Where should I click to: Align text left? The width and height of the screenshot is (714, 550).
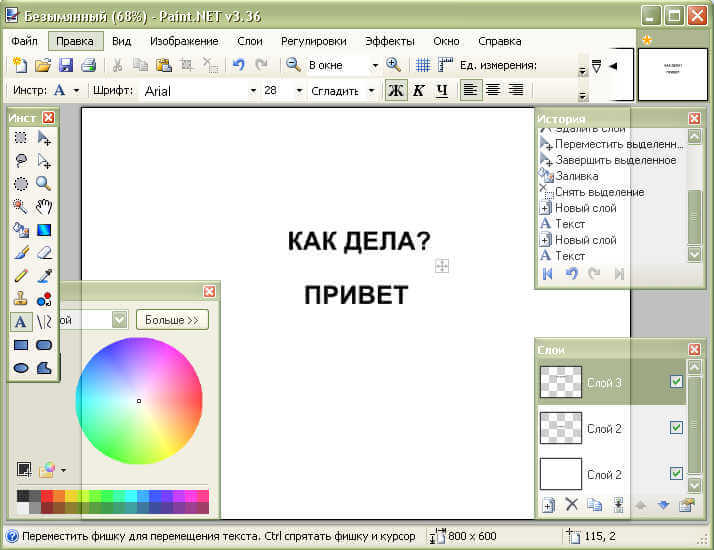(470, 90)
